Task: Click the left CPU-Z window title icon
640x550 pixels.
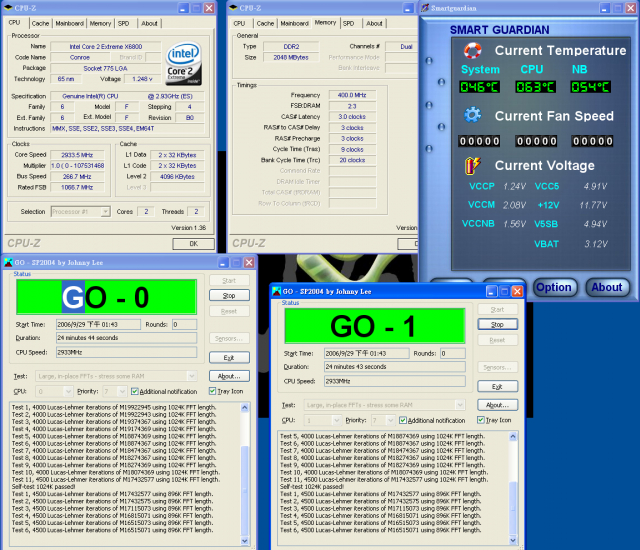Action: [x=8, y=8]
